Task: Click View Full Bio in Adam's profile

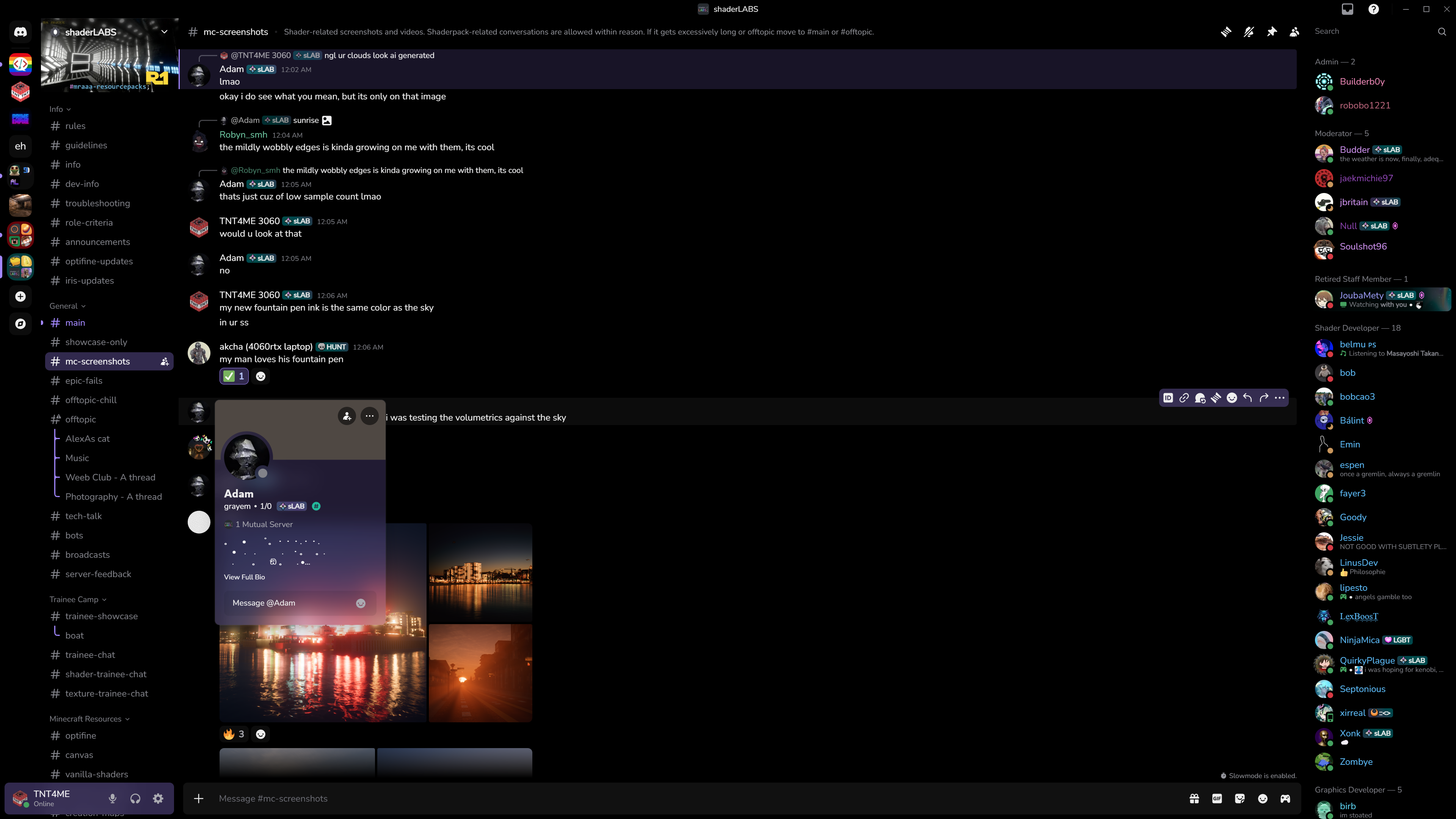Action: (244, 577)
